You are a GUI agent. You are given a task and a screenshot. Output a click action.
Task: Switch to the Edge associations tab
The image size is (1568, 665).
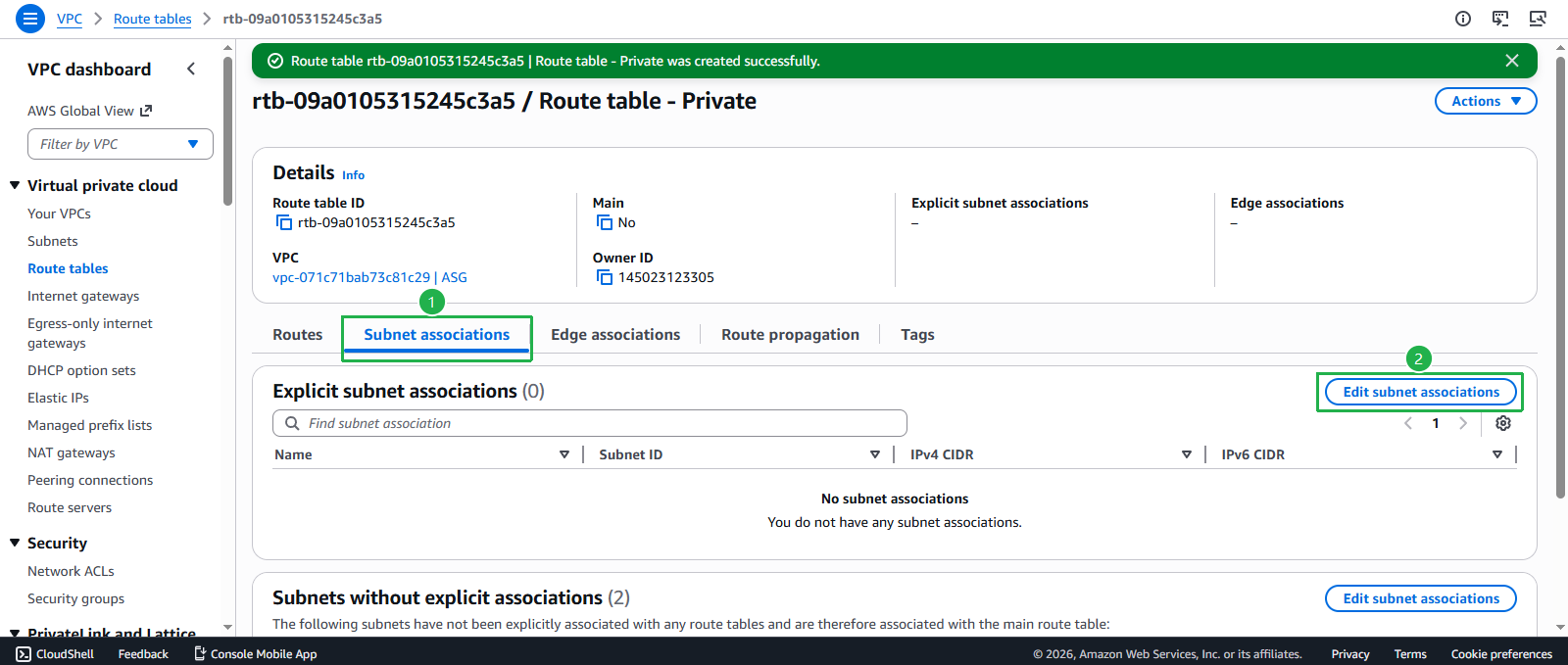tap(615, 334)
